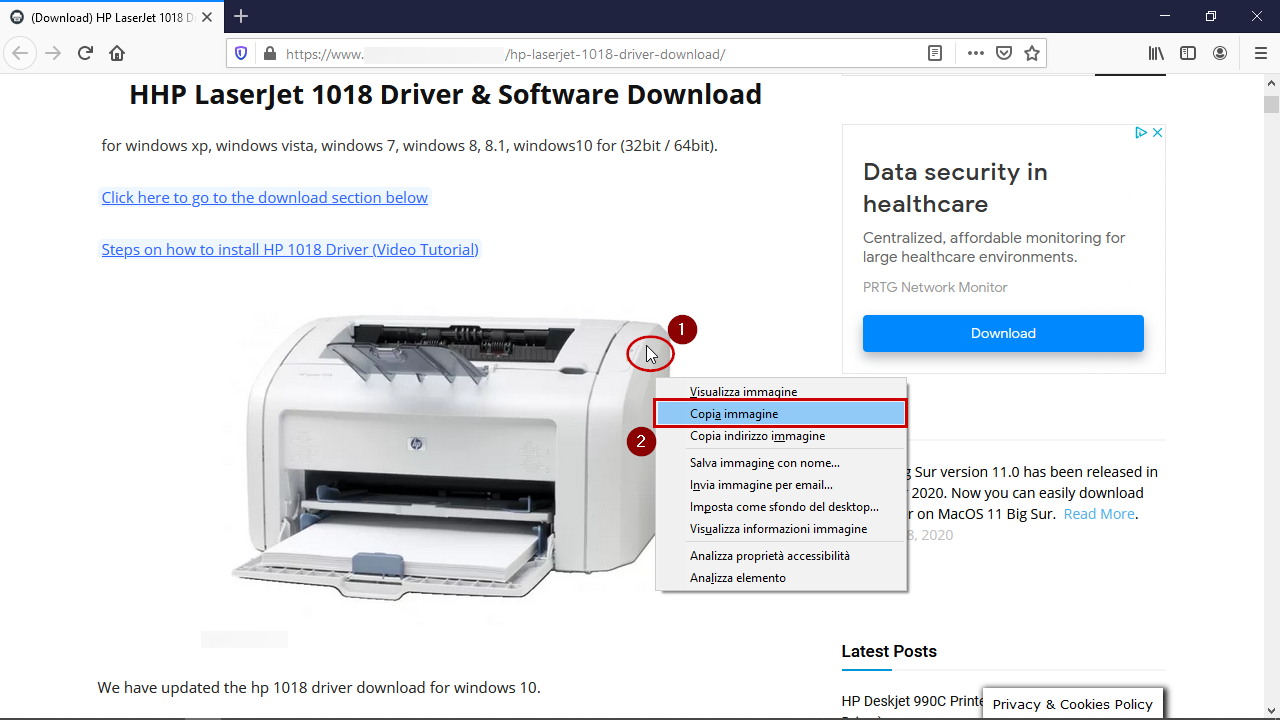Viewport: 1280px width, 720px height.
Task: Follow 'Click here to go to the download section below'
Action: tap(265, 198)
